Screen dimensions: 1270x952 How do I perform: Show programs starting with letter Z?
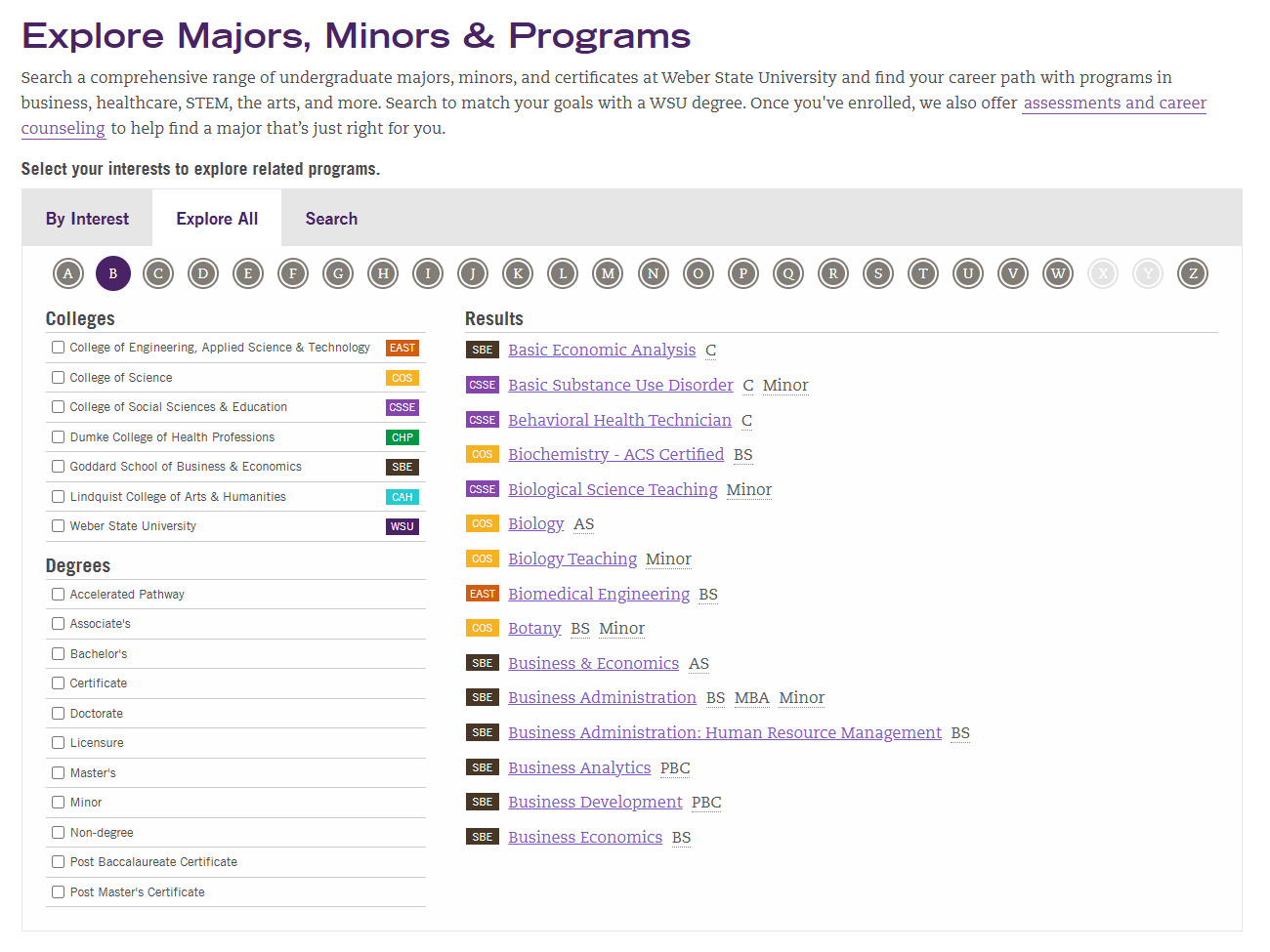coord(1193,273)
